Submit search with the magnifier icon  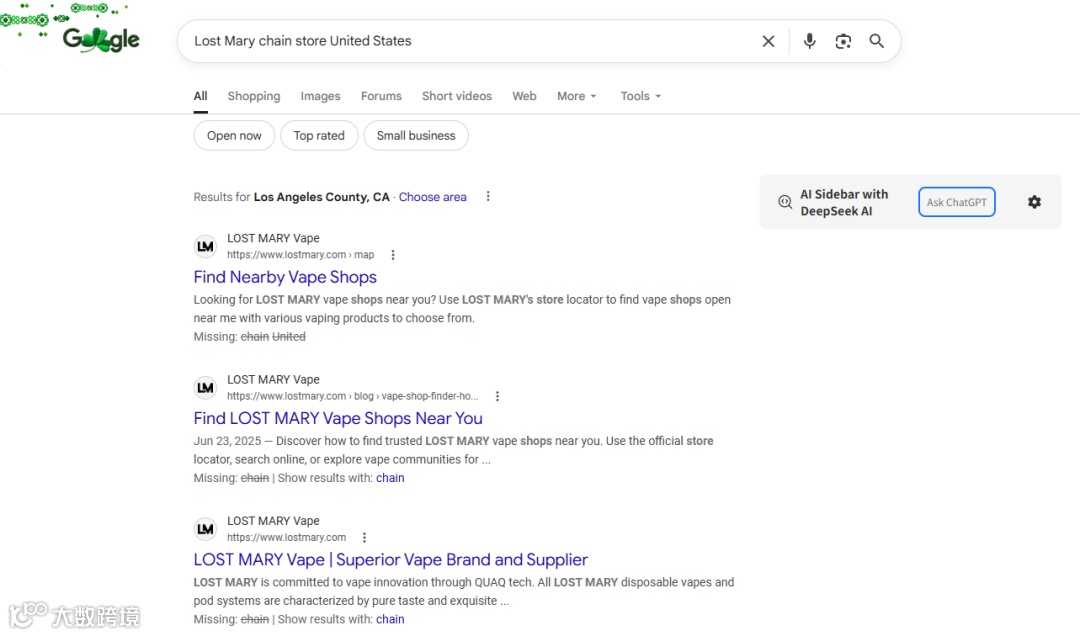876,41
